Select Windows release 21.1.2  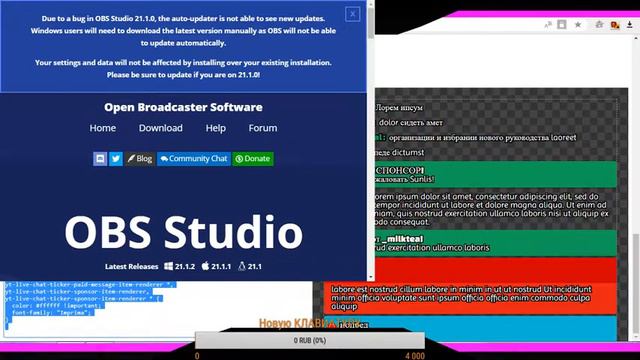[x=180, y=267]
